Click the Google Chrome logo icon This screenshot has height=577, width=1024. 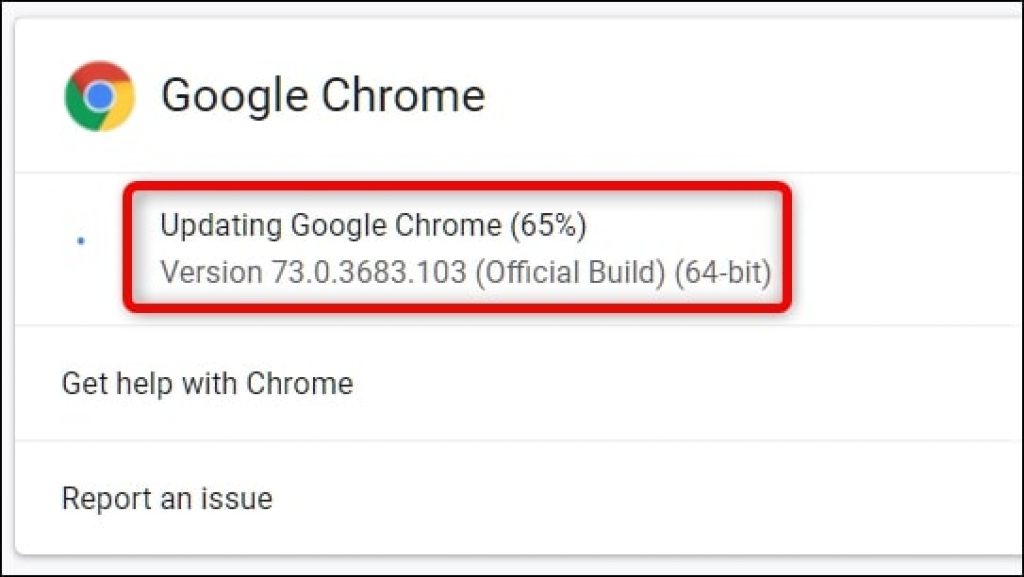(100, 96)
